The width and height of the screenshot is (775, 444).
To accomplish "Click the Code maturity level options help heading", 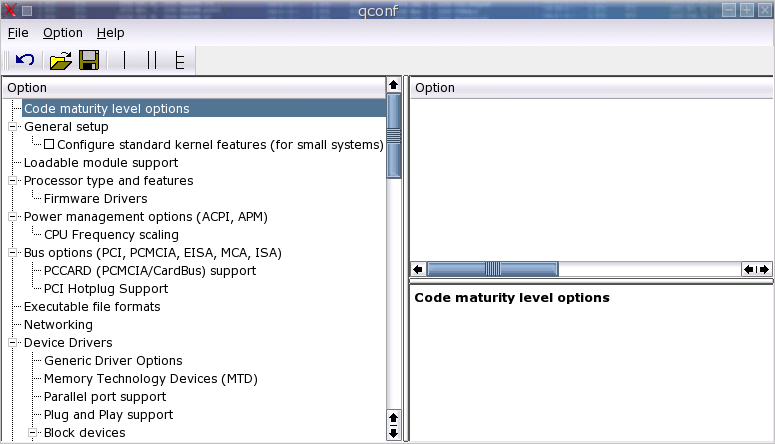I will (x=512, y=298).
